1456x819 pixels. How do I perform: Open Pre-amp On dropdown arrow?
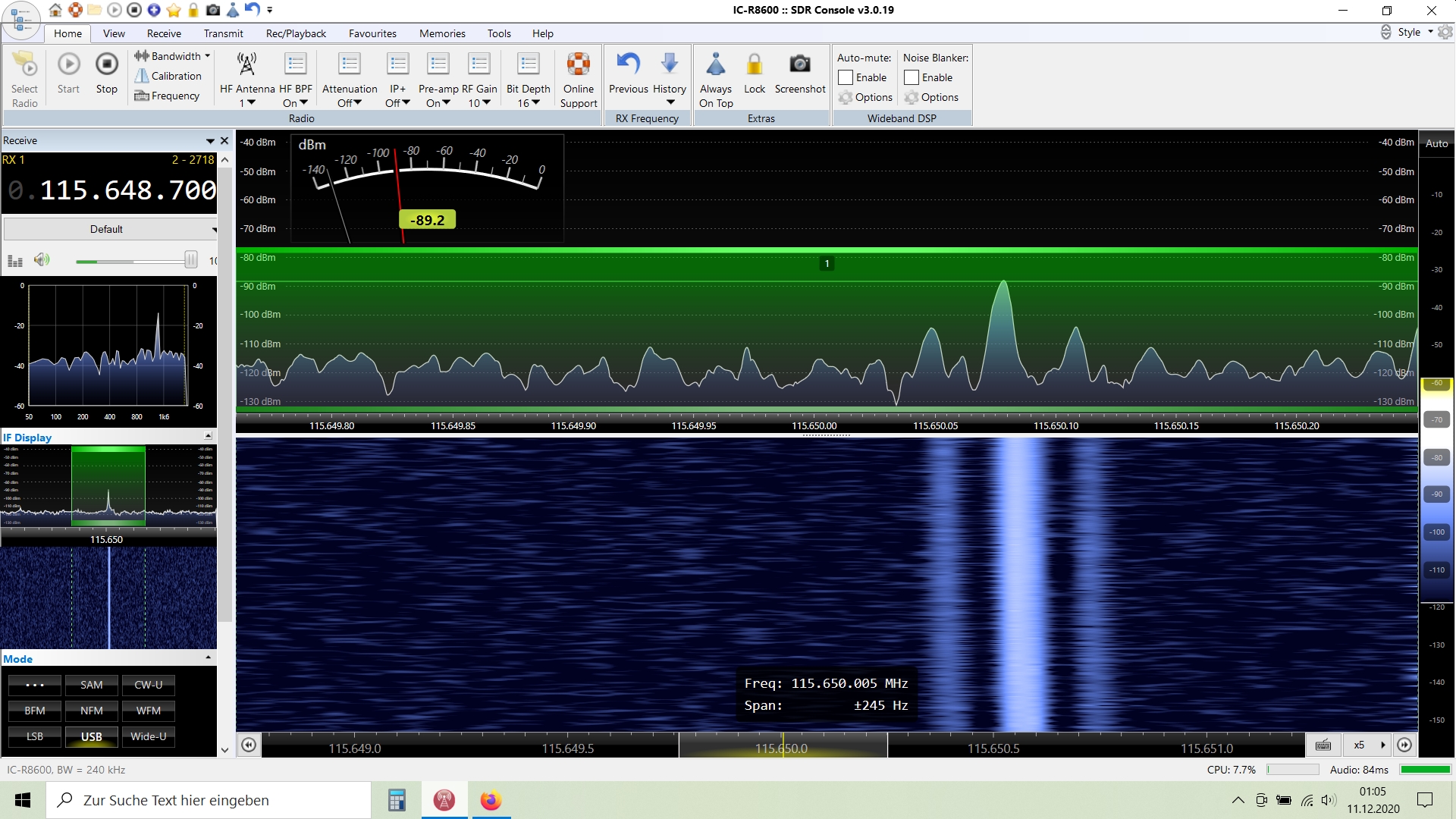[446, 102]
